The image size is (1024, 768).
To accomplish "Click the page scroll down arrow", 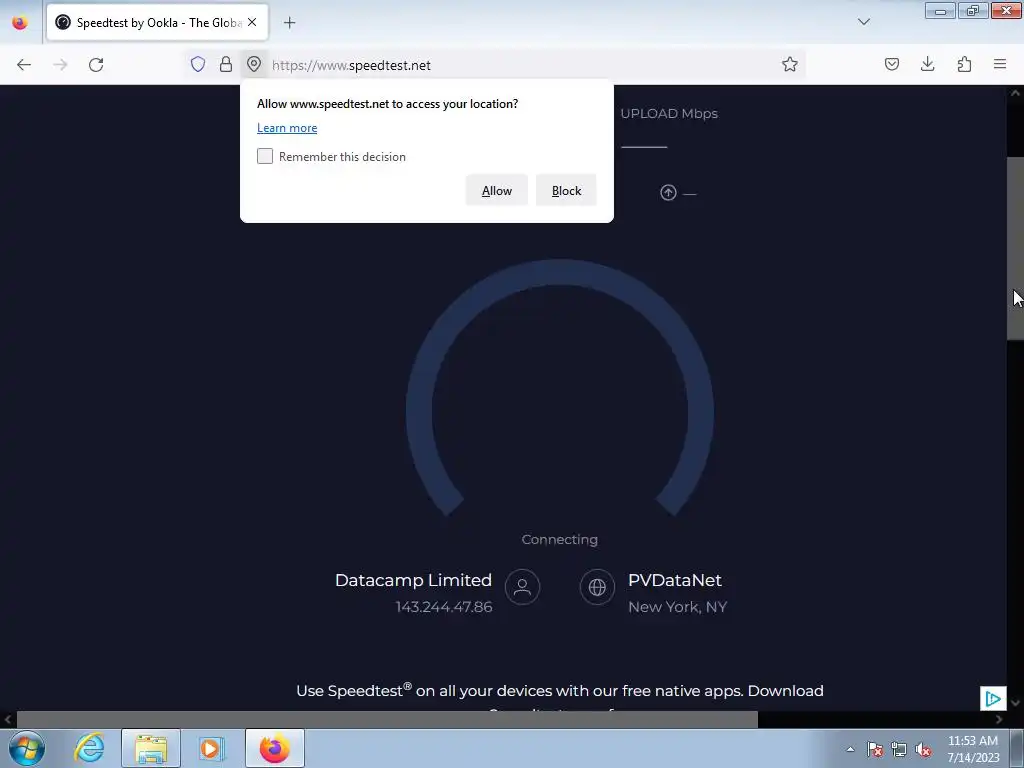I will [1015, 703].
